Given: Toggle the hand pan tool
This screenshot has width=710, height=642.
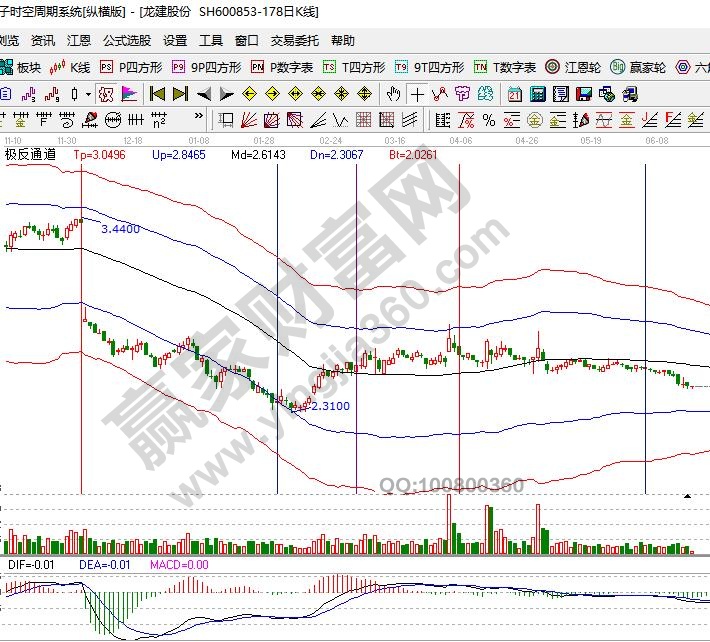Looking at the screenshot, I should point(394,94).
